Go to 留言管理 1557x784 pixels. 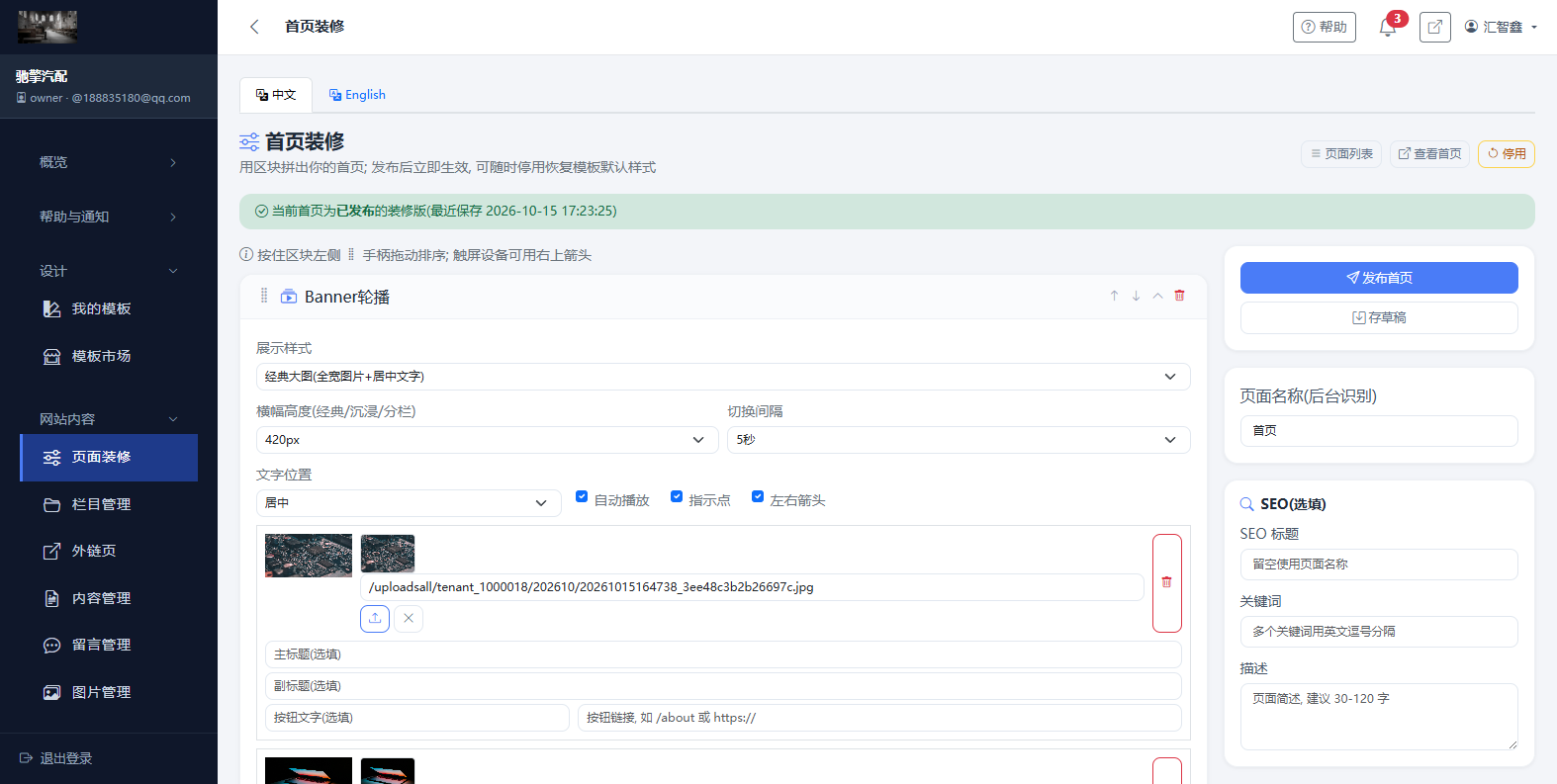coord(109,645)
